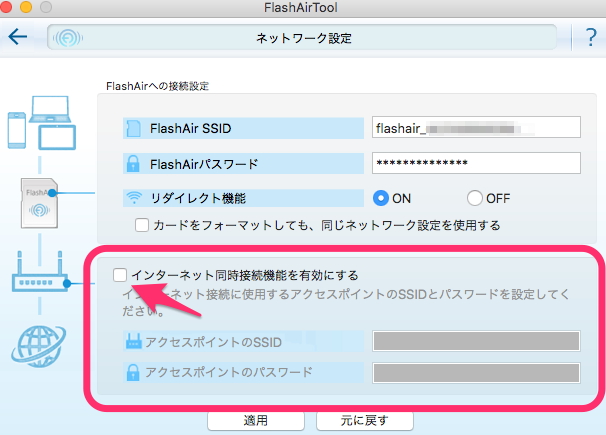Click the SD card icon beside FlashAir SSID
Screen dimensions: 606x435
coord(133,128)
